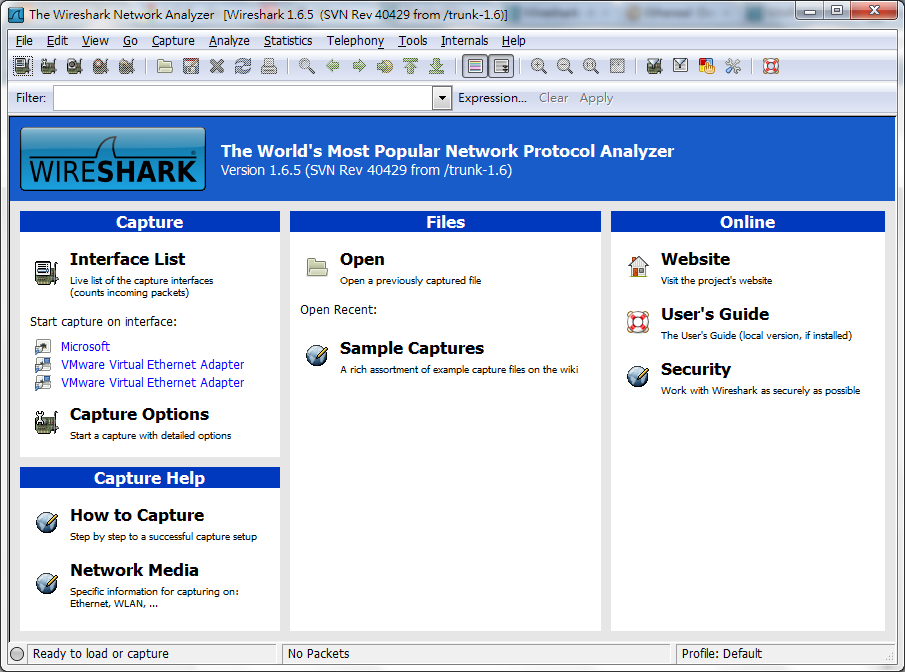Open Coloring rules toolbar icon

click(706, 66)
